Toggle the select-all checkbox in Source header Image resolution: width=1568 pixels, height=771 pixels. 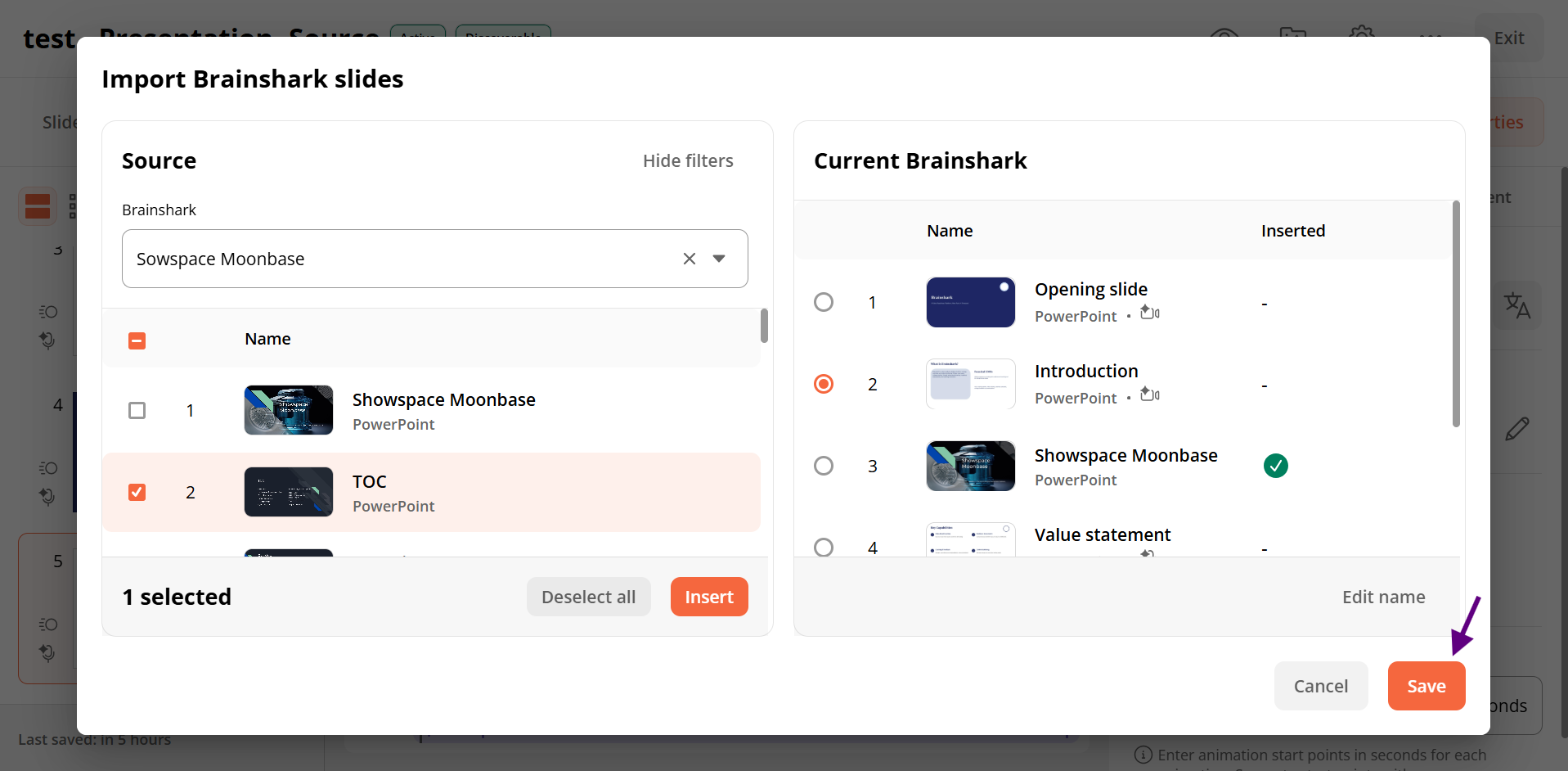pos(137,340)
